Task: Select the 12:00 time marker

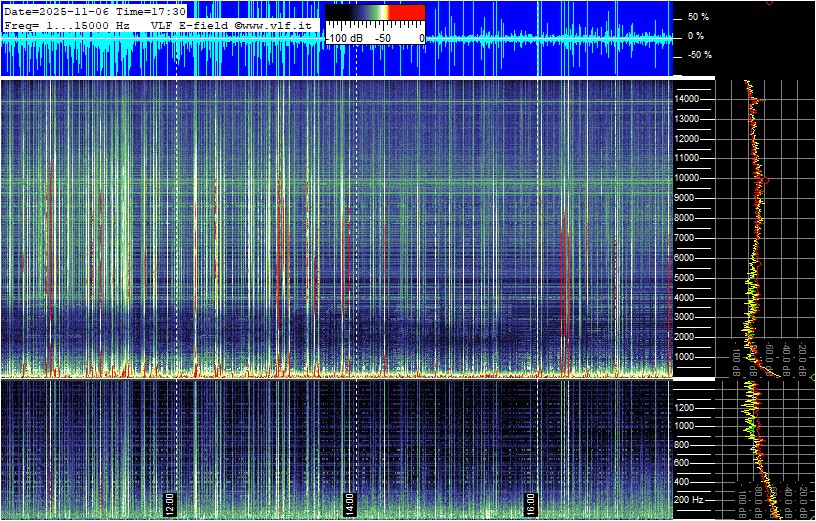Action: coord(169,501)
